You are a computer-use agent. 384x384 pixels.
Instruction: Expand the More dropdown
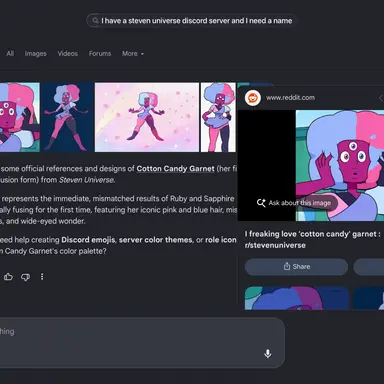click(x=133, y=53)
